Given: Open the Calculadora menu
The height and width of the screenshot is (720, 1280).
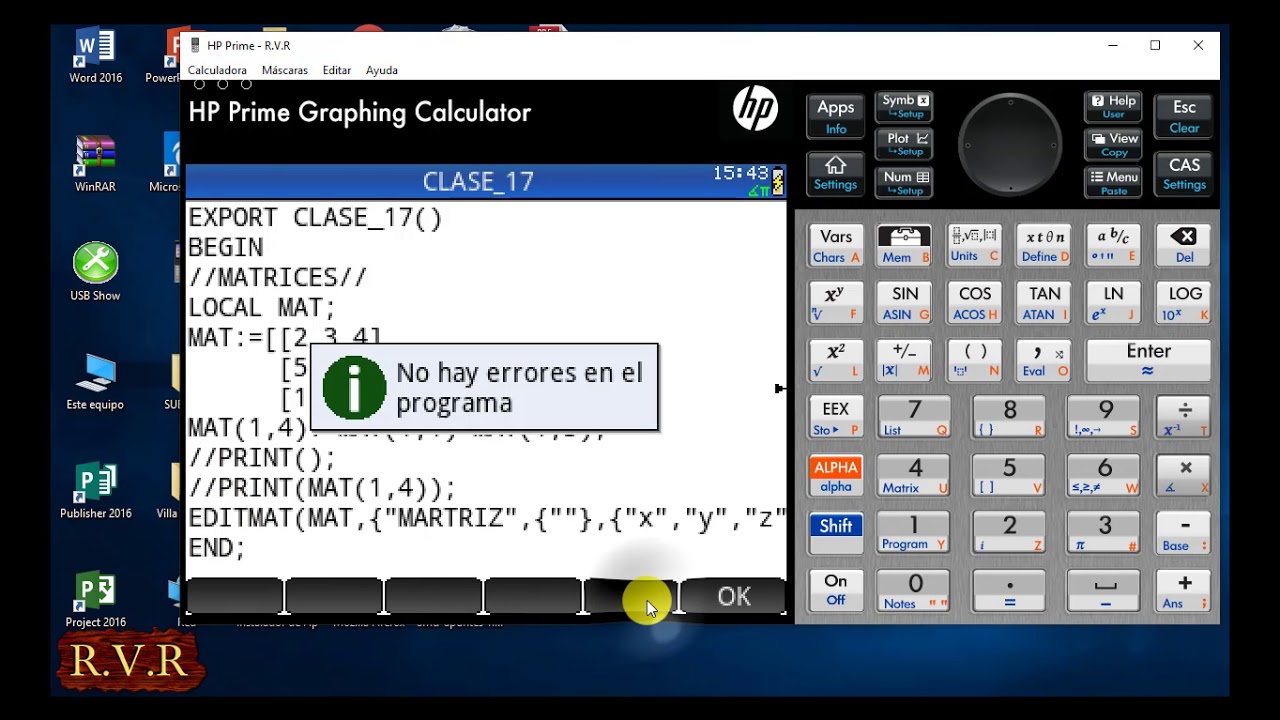Looking at the screenshot, I should point(217,70).
